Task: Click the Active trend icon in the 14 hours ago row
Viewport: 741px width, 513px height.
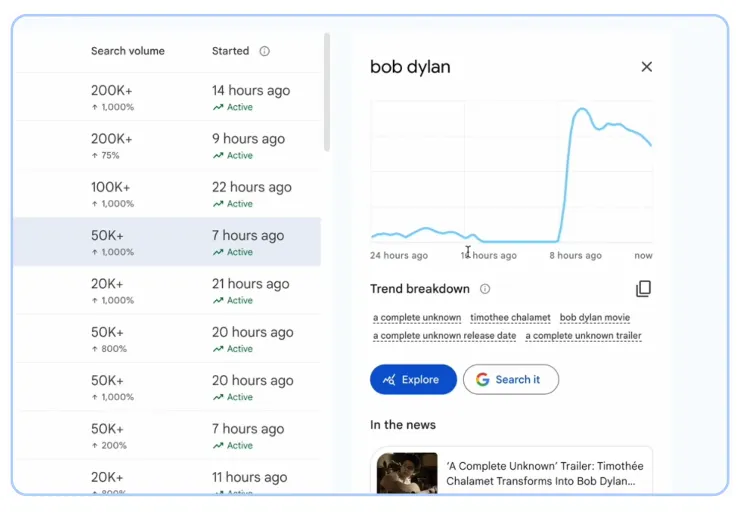Action: click(218, 107)
